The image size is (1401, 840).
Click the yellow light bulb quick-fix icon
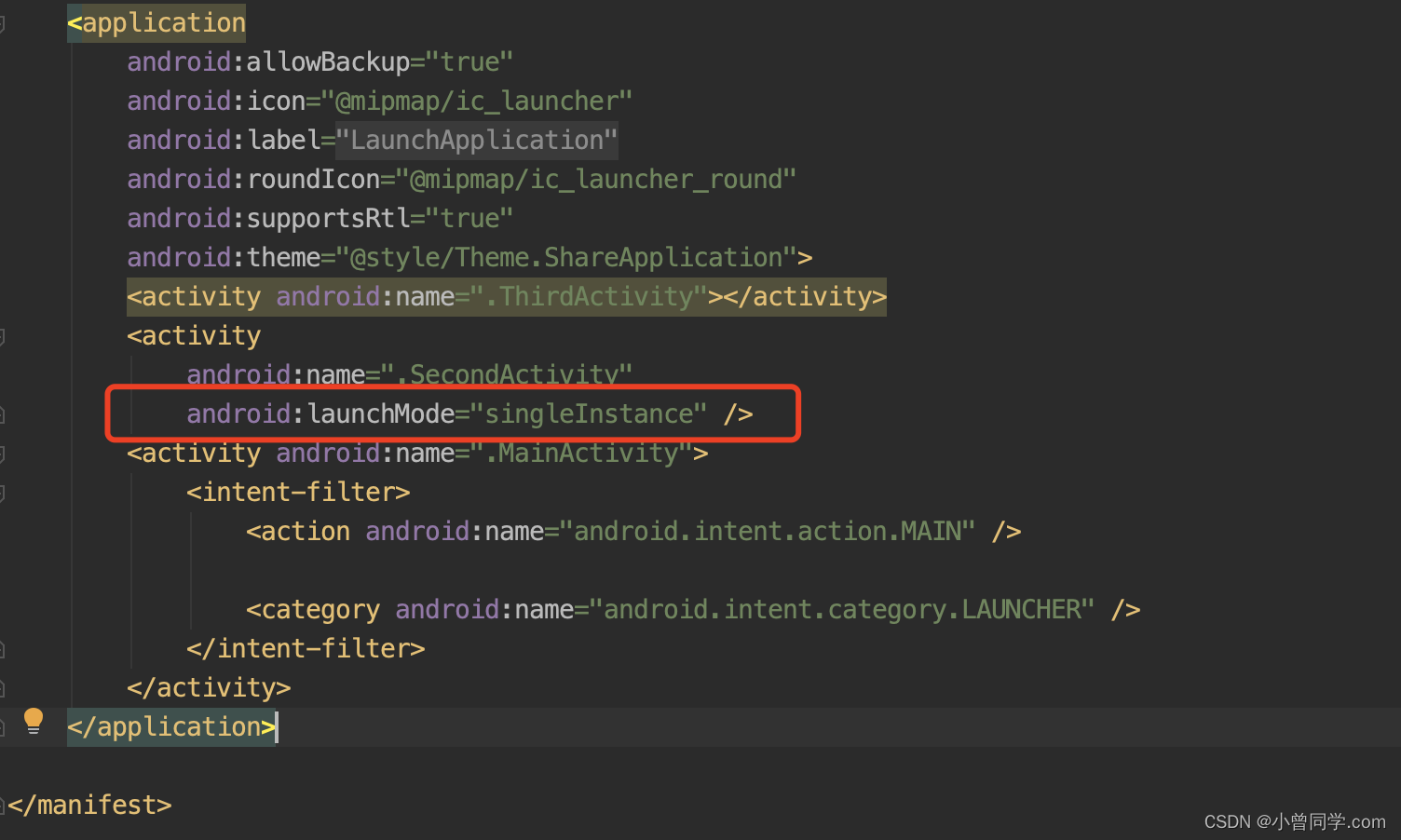(34, 721)
